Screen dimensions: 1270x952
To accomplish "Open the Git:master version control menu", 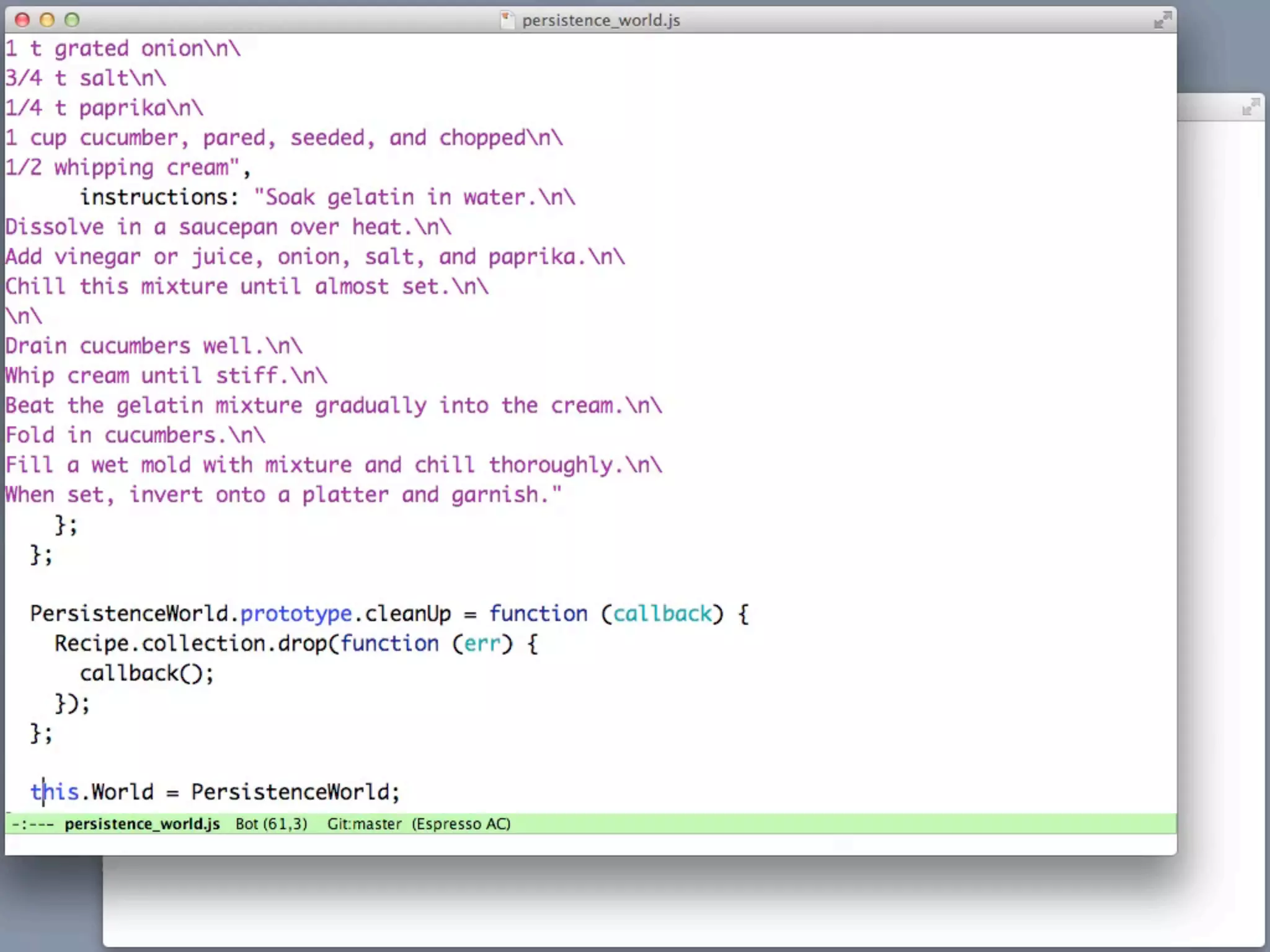I will pyautogui.click(x=364, y=824).
